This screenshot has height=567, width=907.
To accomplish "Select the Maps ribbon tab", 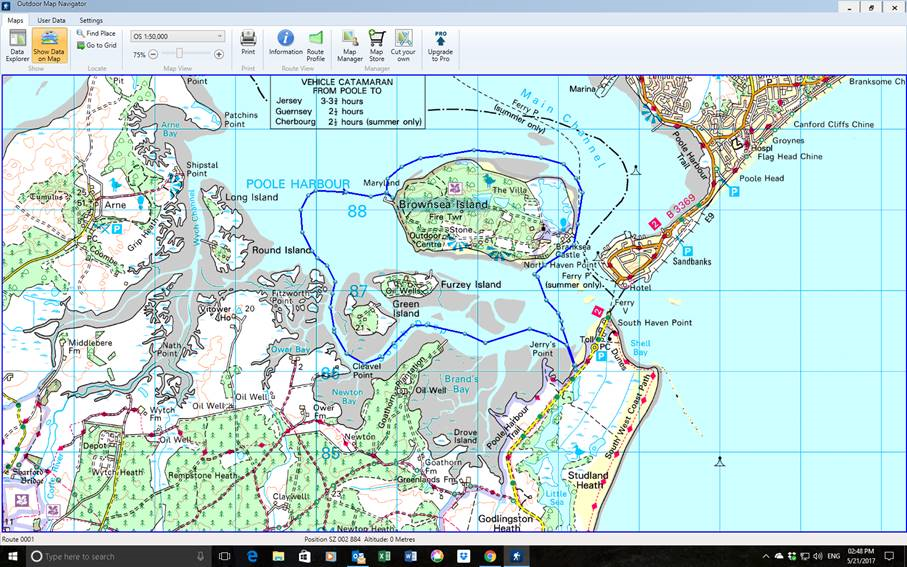I will tap(15, 20).
